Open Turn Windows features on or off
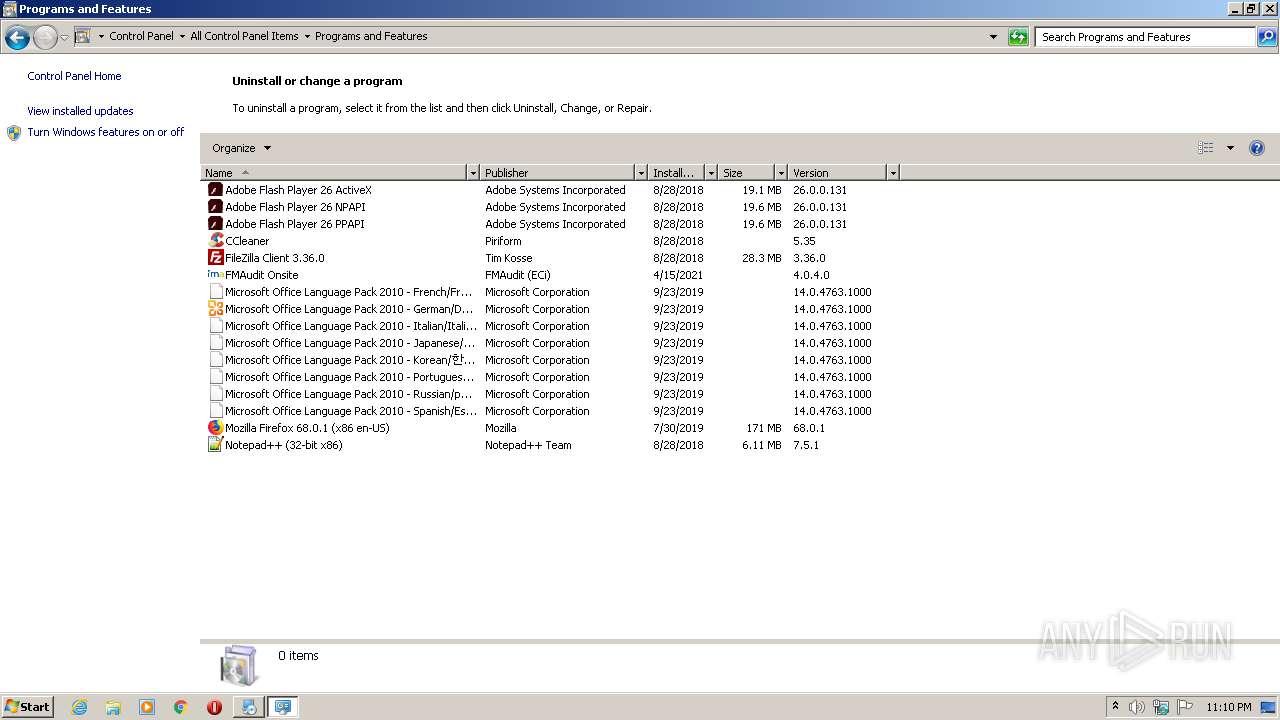Image resolution: width=1280 pixels, height=720 pixels. click(105, 132)
